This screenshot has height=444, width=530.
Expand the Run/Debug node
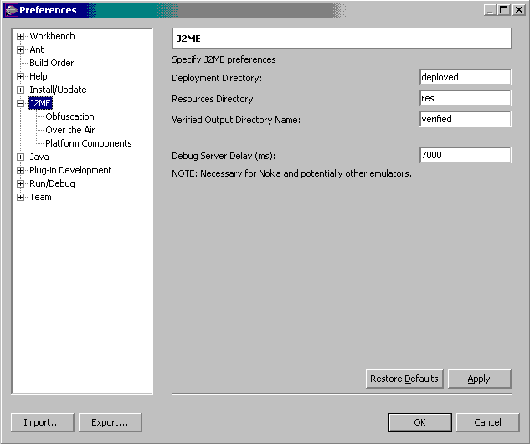(20, 184)
